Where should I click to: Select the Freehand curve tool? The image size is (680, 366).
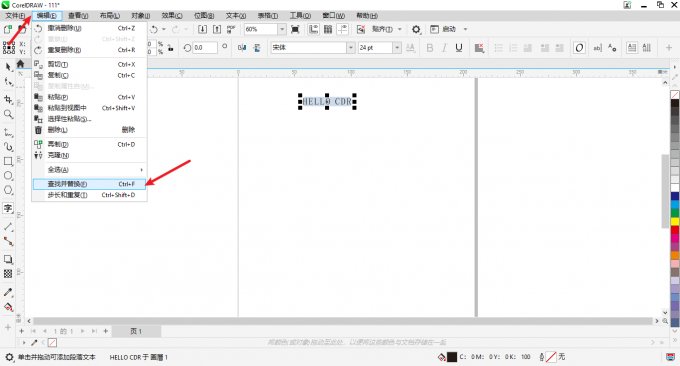click(x=8, y=132)
